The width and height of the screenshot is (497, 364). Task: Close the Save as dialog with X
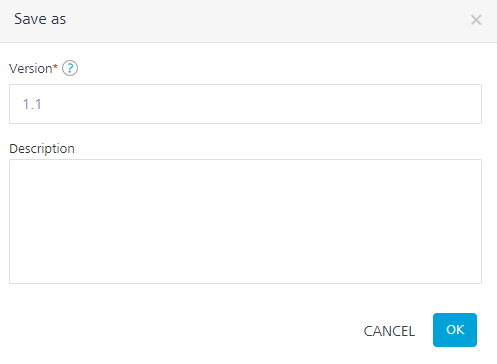[x=476, y=20]
